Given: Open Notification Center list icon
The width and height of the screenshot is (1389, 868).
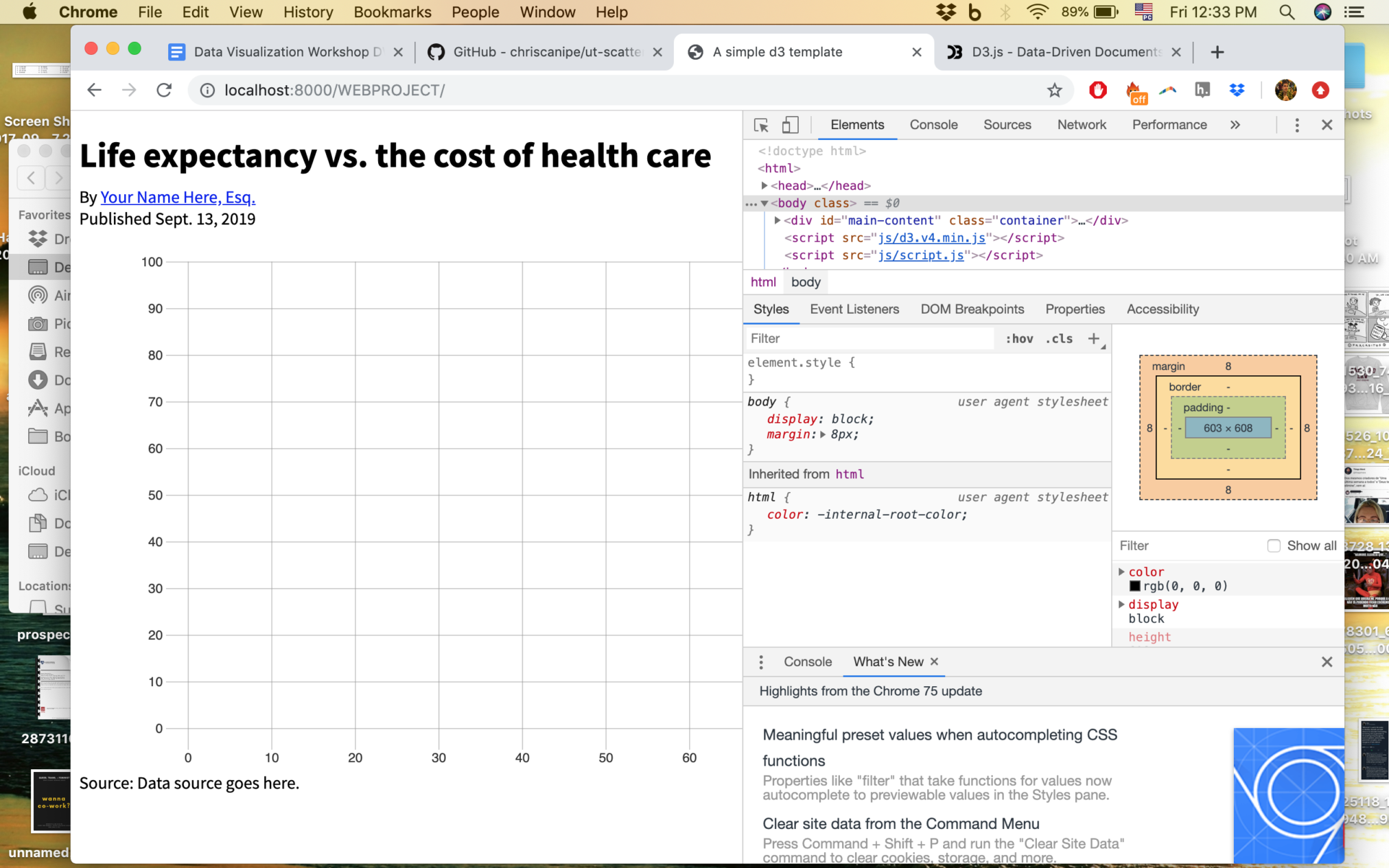Looking at the screenshot, I should [1354, 12].
